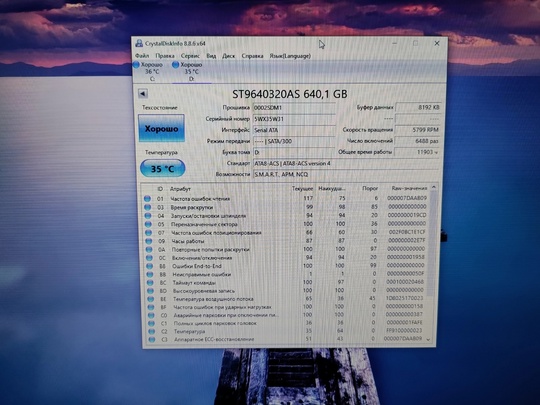Click status icon of Время раскрутки row
The image size is (540, 405).
(148, 207)
